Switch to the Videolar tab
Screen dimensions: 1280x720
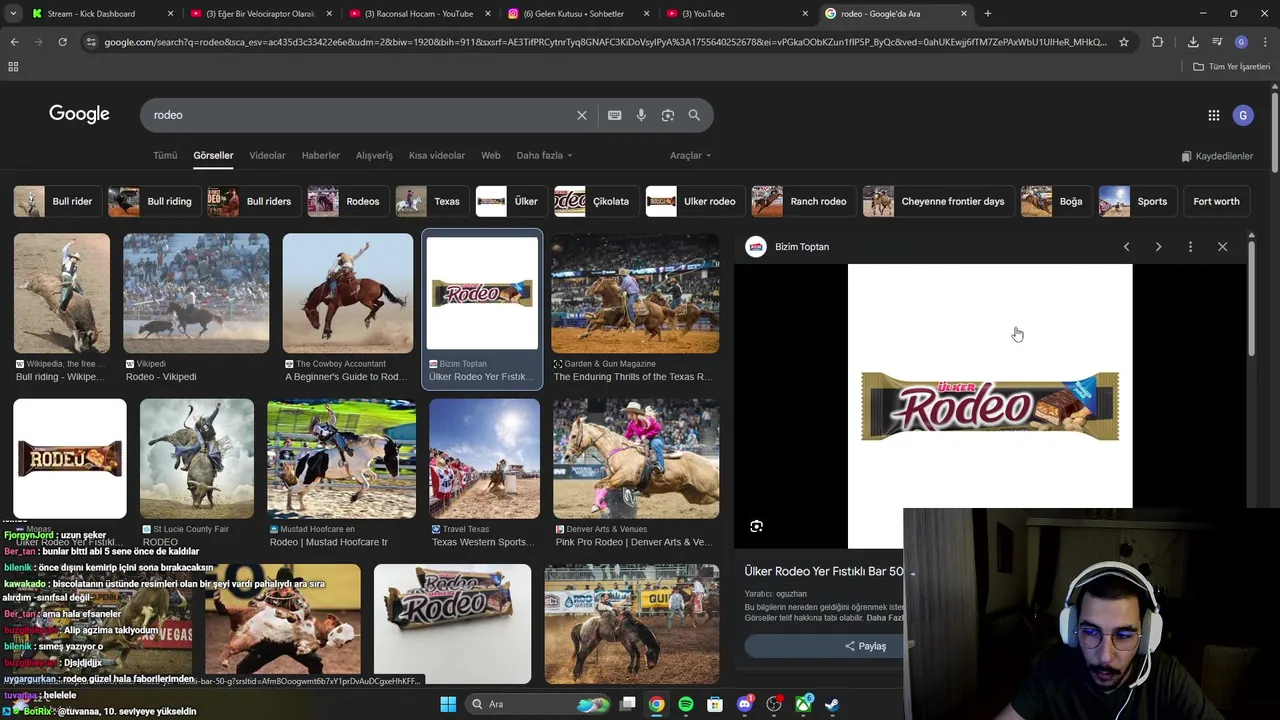pos(267,156)
